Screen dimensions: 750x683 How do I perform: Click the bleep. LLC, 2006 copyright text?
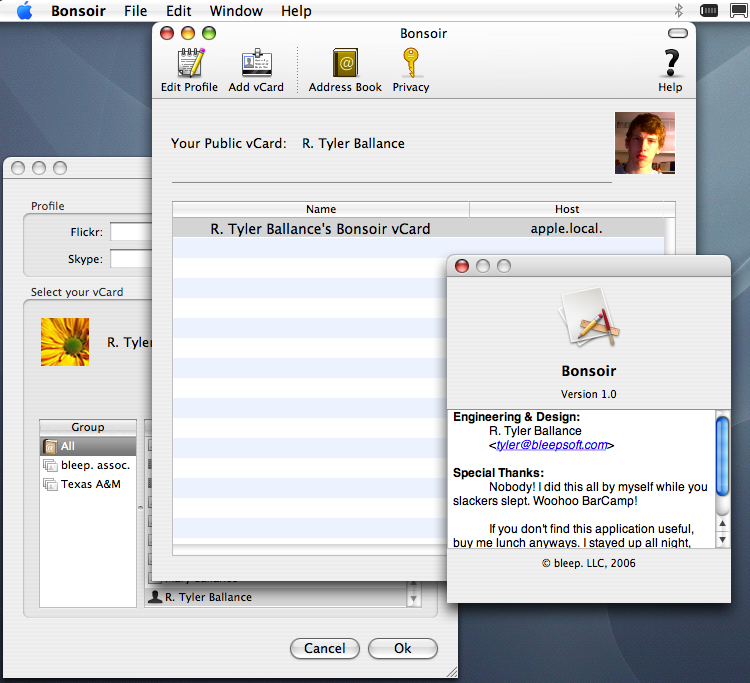click(588, 563)
